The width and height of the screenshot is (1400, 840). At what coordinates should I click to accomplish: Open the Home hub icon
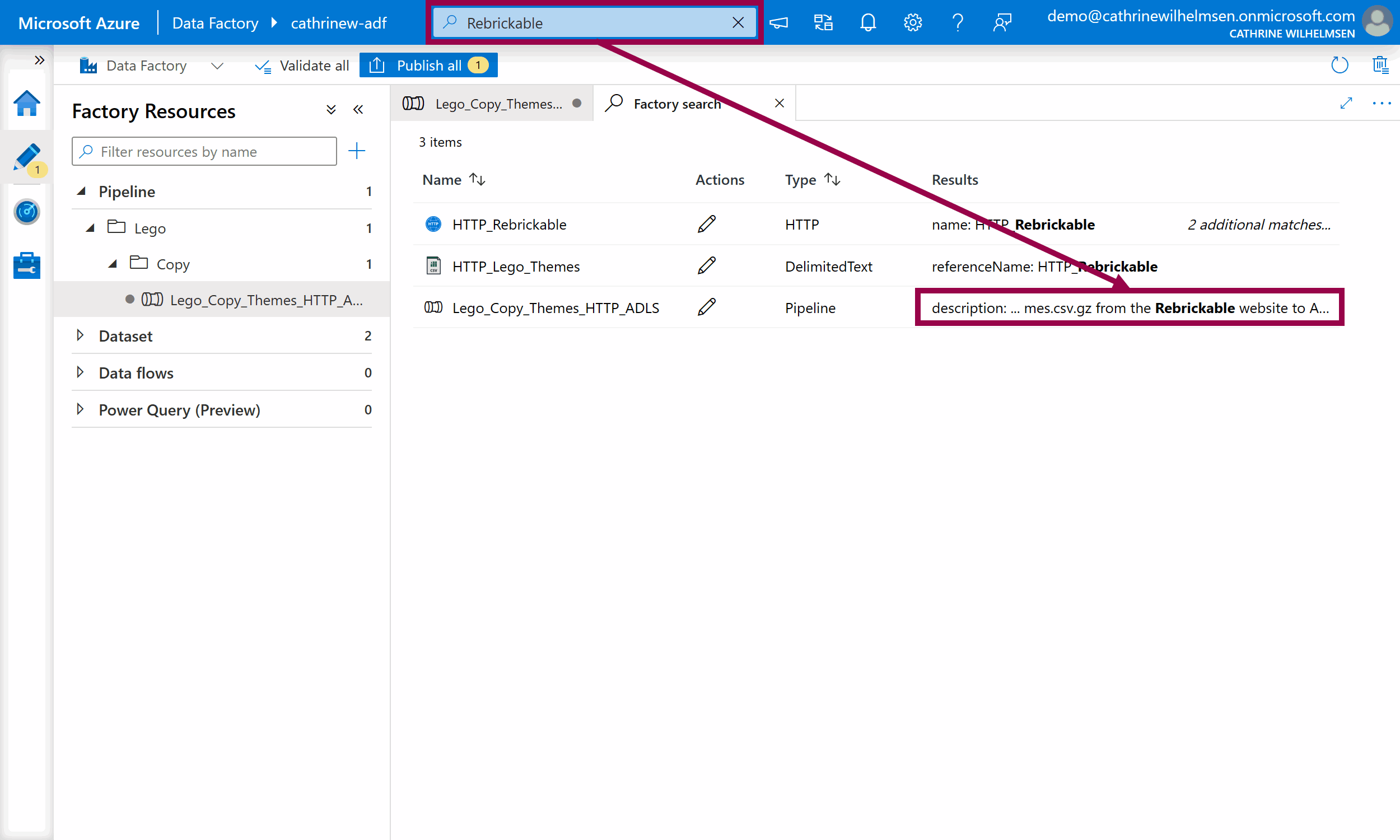pyautogui.click(x=26, y=104)
